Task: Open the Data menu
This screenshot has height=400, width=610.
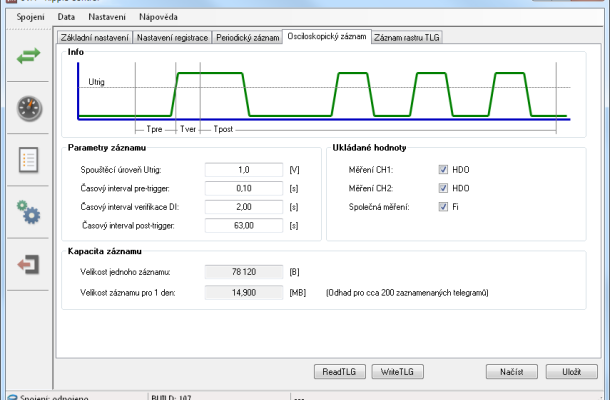Action: tap(66, 17)
